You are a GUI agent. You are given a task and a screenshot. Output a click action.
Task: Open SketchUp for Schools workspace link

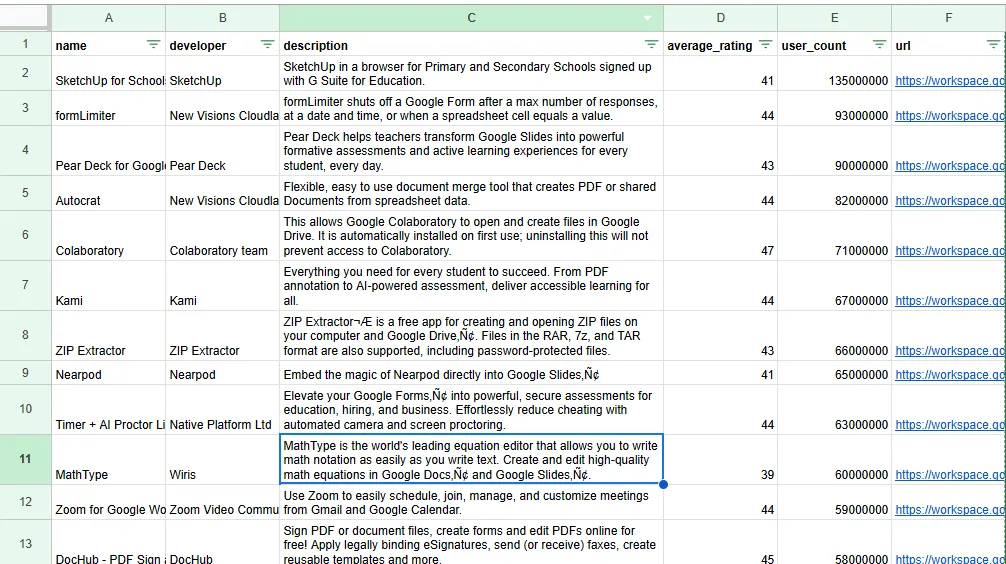coord(950,81)
